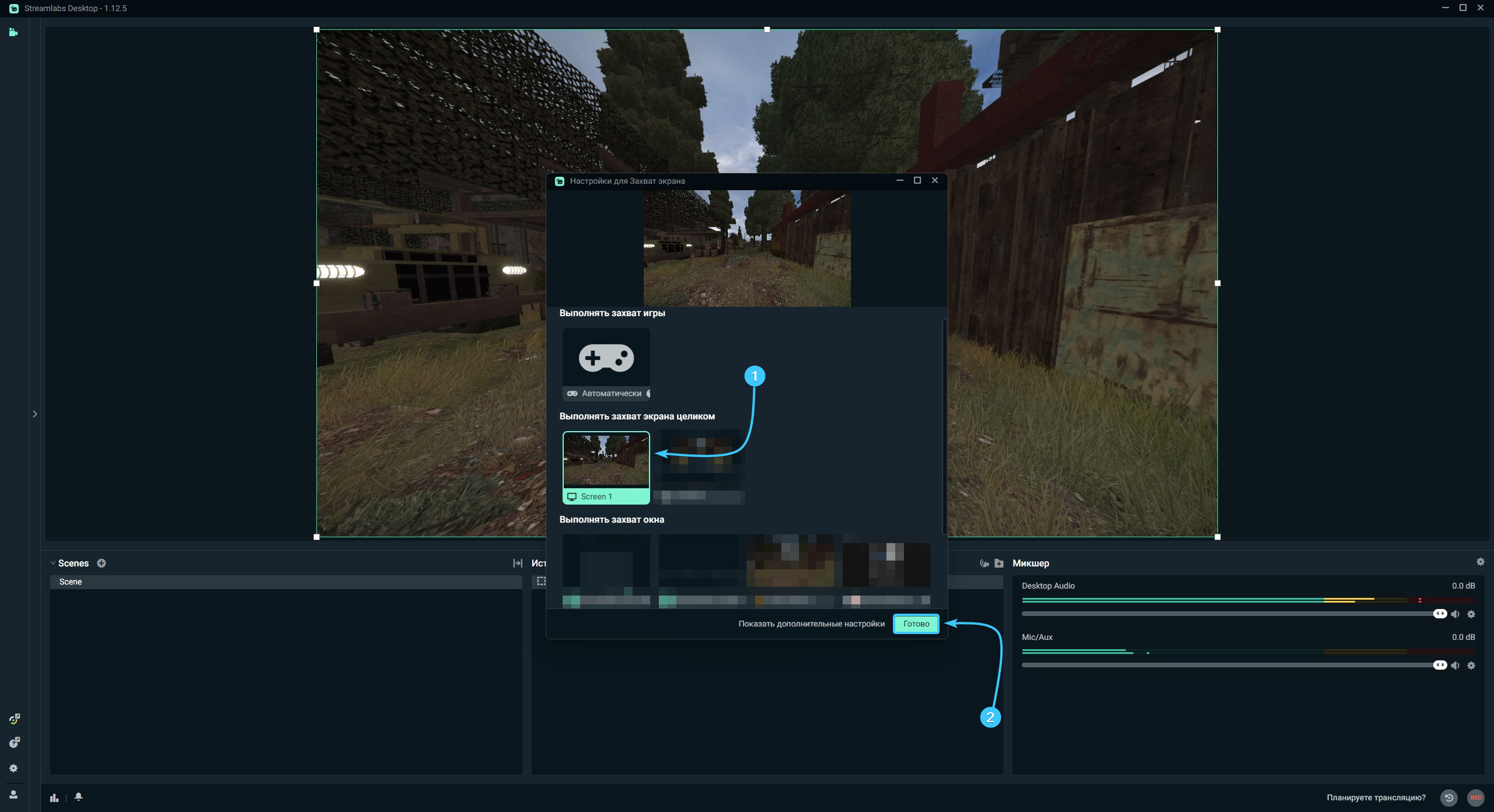1494x812 pixels.
Task: Select the last blurred window capture thumbnail
Action: point(886,570)
